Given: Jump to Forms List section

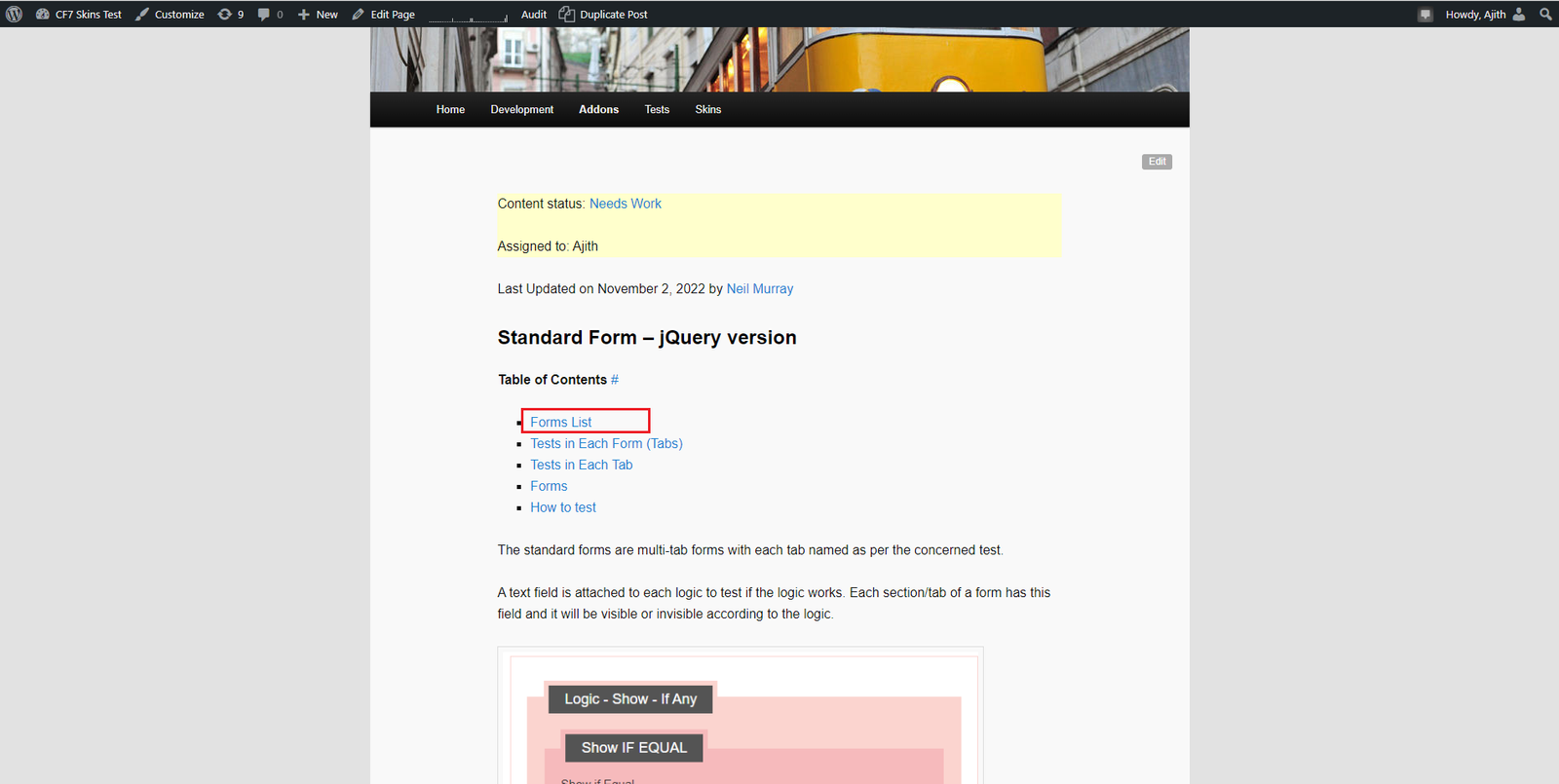Looking at the screenshot, I should 561,422.
